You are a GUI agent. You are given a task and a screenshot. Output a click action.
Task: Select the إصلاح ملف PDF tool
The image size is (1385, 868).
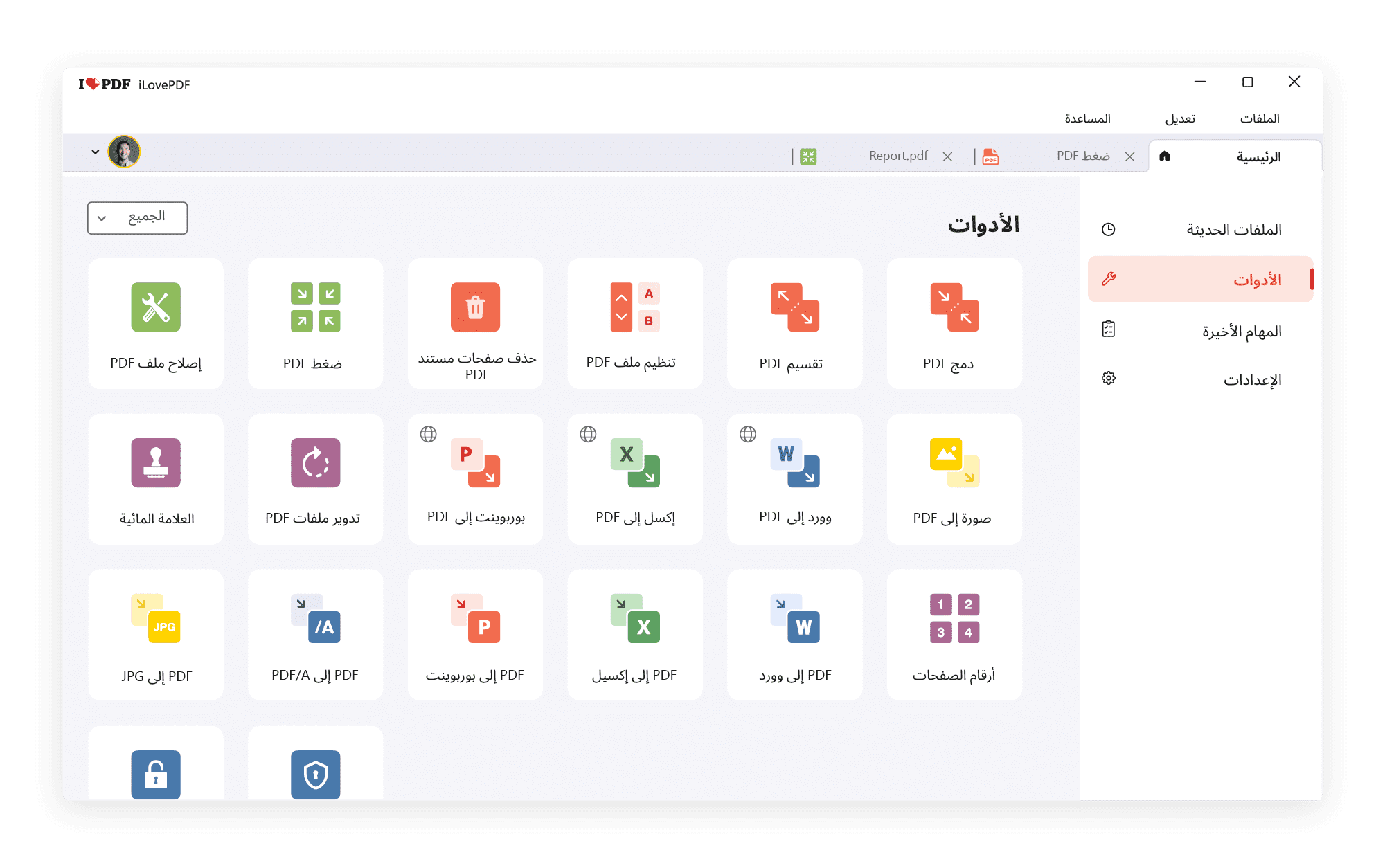pos(155,326)
